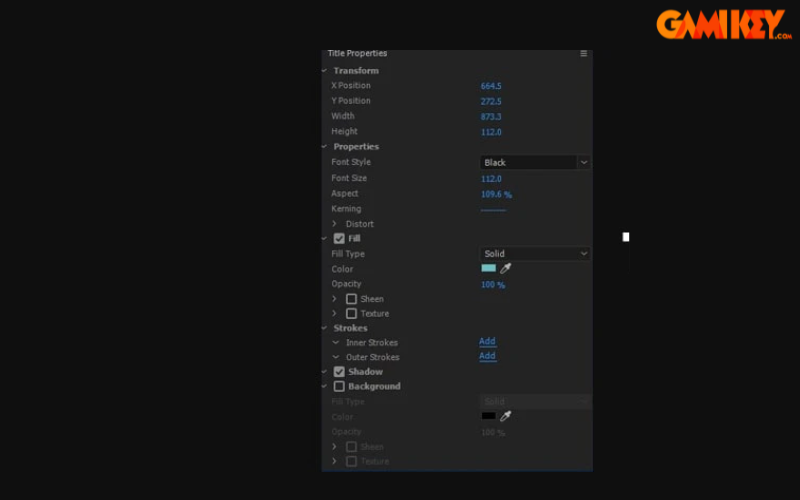Collapse the Inner Strokes row
Screen dimensions: 800x500
point(335,342)
